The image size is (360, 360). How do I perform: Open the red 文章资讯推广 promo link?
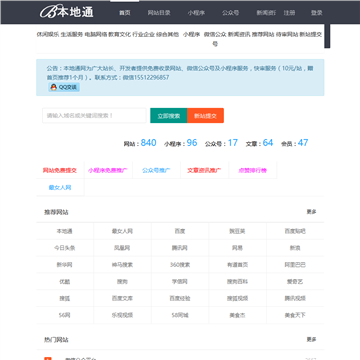point(204,170)
